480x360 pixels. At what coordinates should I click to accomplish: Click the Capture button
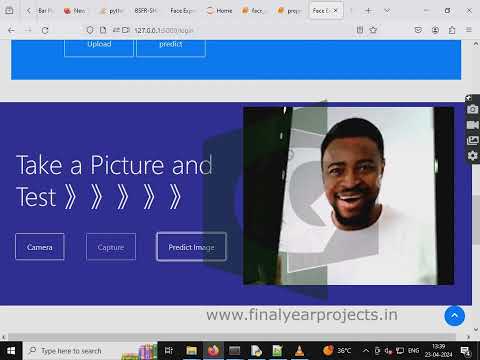[111, 247]
